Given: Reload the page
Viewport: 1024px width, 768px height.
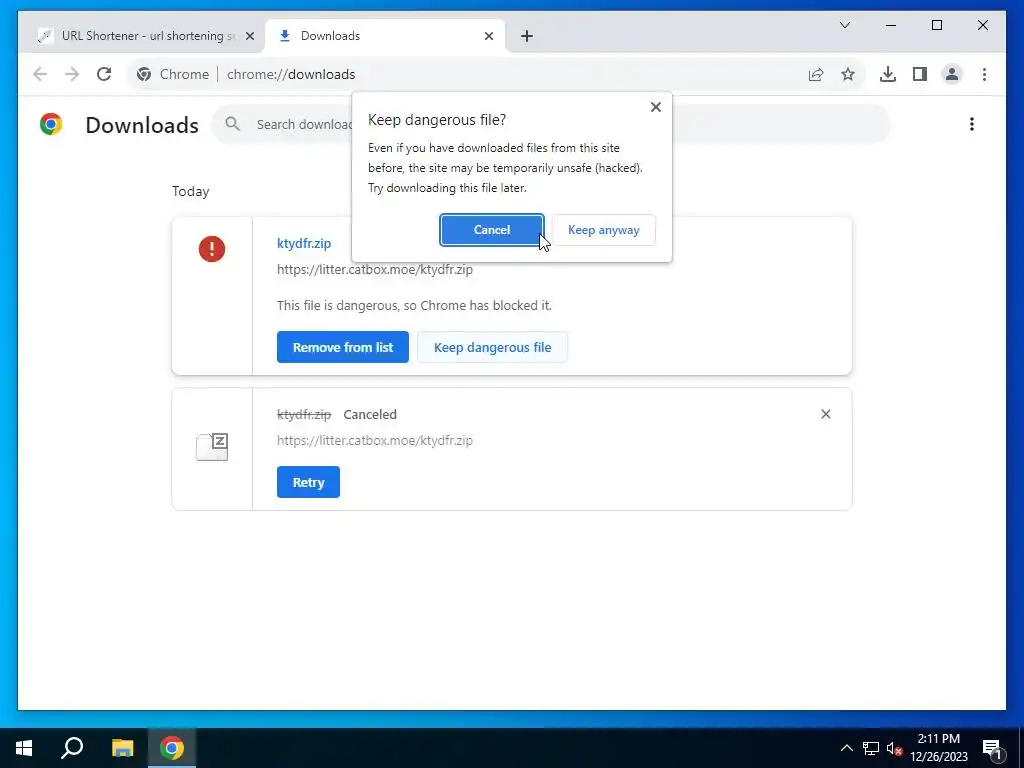Looking at the screenshot, I should click(104, 74).
